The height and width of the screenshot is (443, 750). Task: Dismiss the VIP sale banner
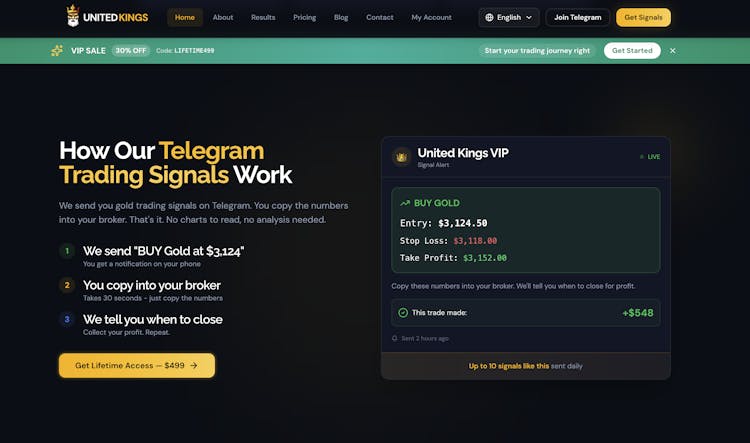(673, 50)
